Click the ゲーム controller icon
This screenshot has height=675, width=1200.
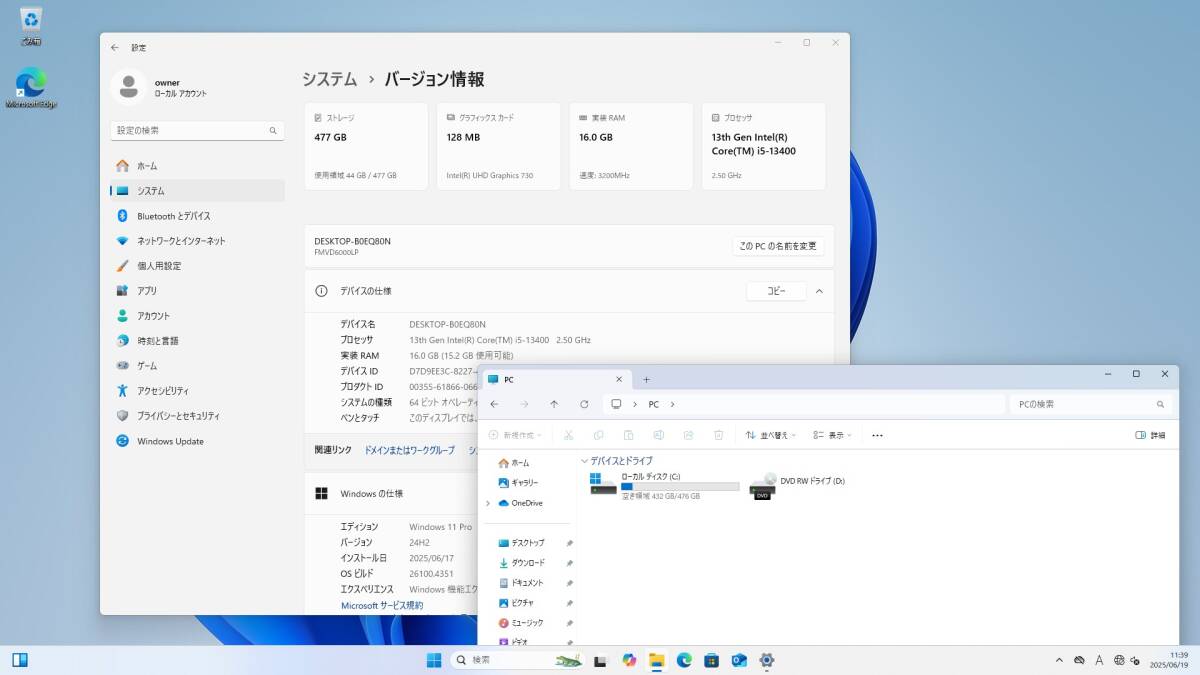pyautogui.click(x=122, y=366)
